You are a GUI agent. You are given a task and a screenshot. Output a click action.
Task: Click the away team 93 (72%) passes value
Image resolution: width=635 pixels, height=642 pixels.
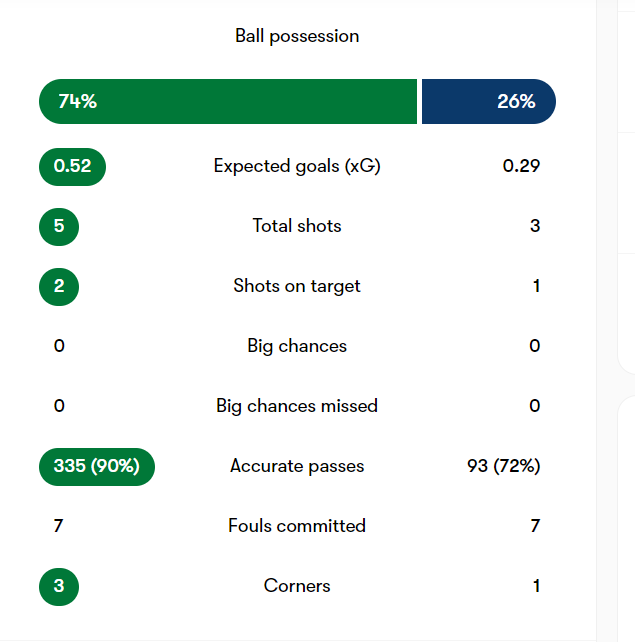click(x=504, y=466)
